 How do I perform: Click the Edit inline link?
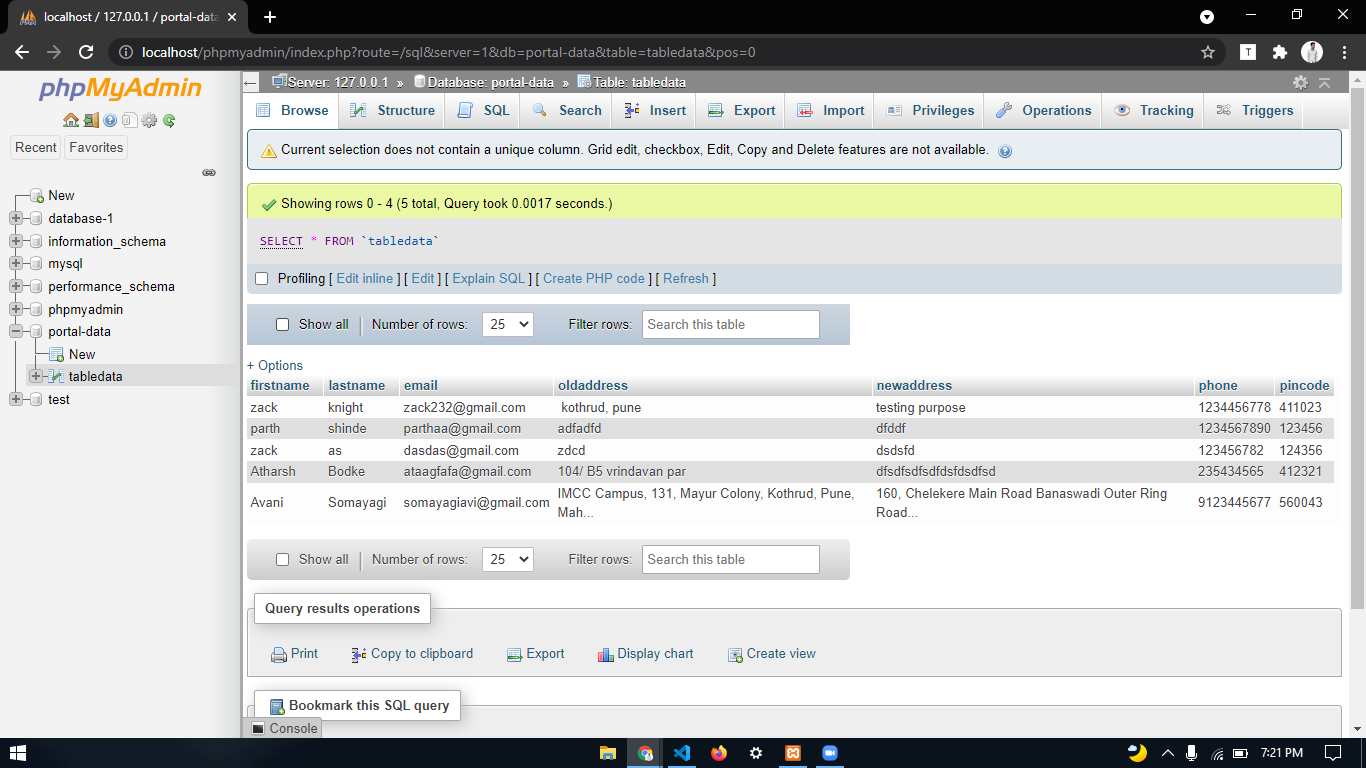tap(365, 279)
